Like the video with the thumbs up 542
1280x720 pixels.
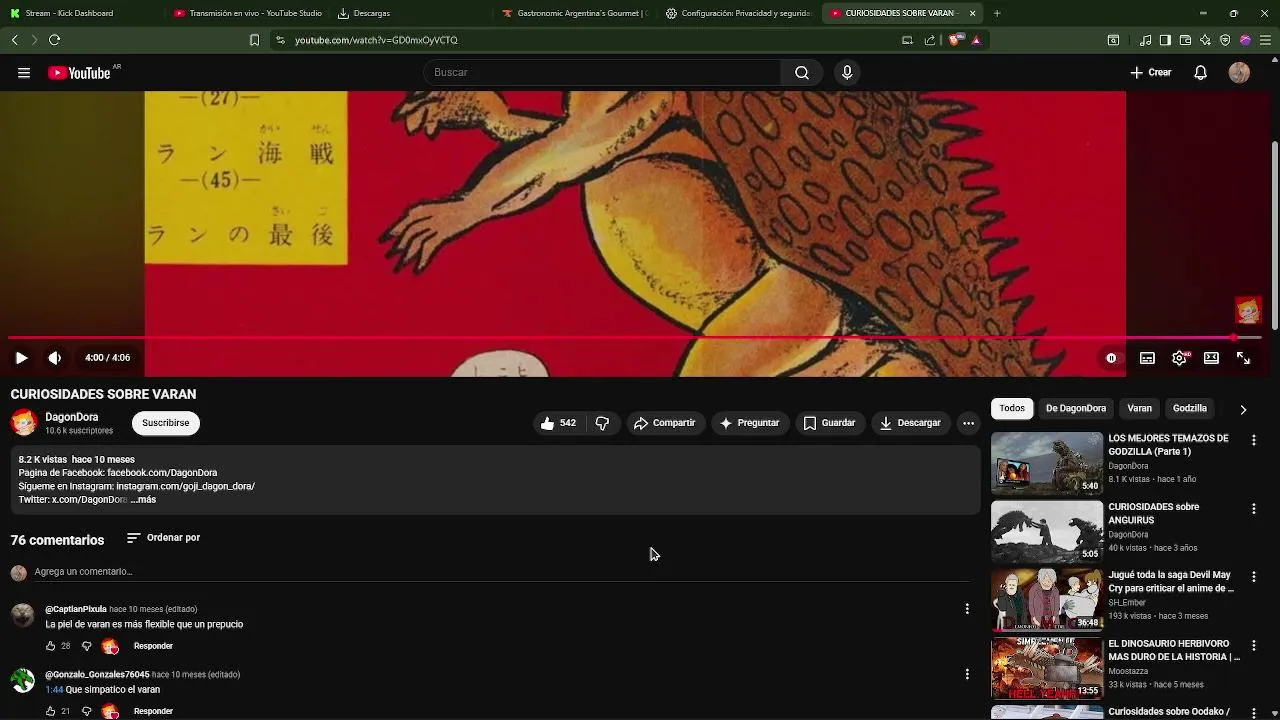click(558, 423)
